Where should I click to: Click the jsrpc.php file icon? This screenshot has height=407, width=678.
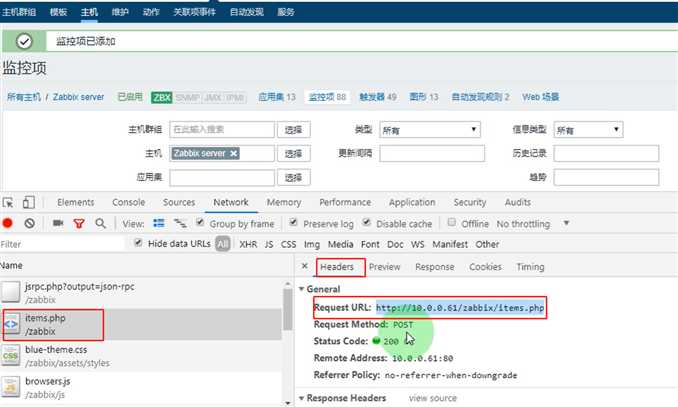click(11, 292)
